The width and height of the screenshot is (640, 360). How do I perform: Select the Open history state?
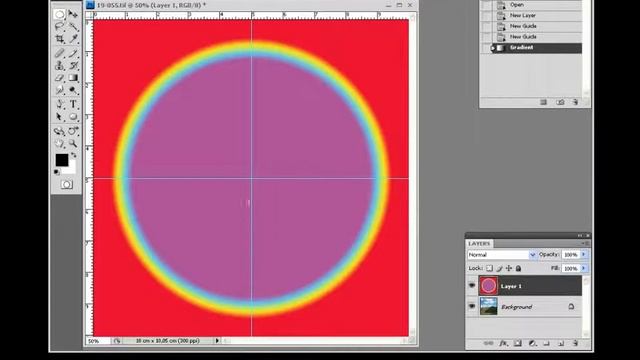[x=537, y=5]
